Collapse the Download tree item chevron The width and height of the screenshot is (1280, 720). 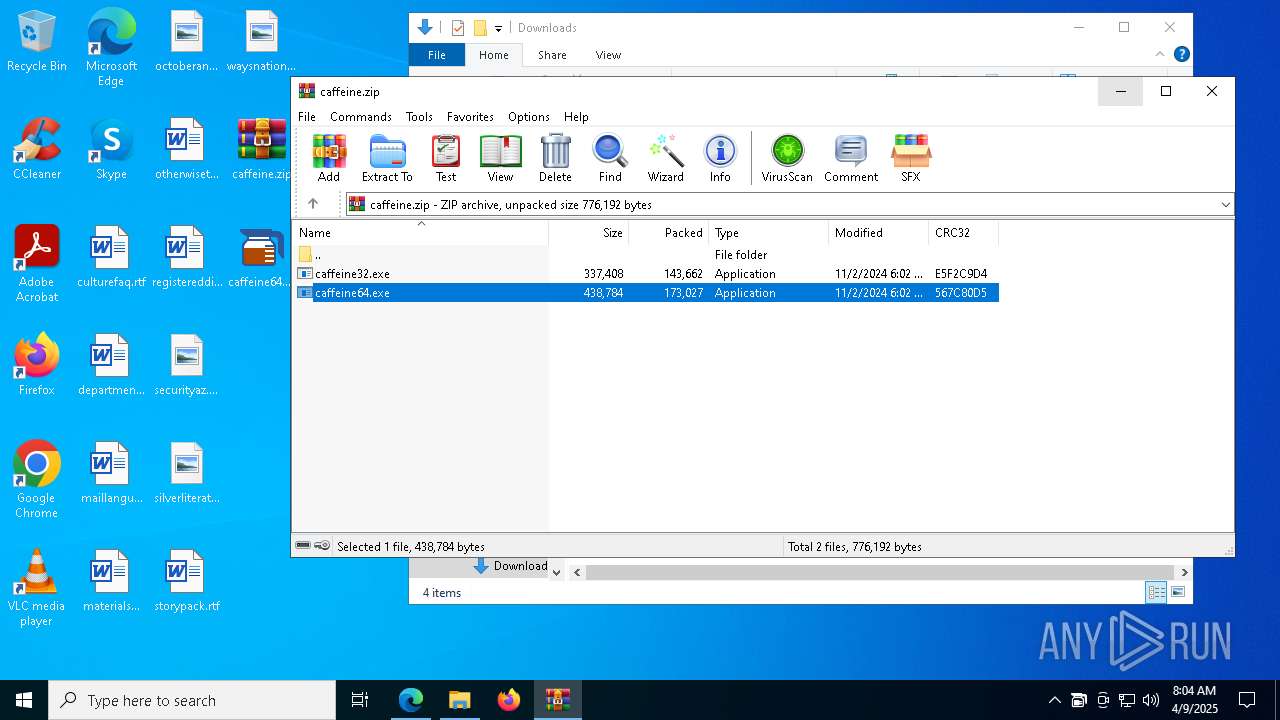(557, 572)
